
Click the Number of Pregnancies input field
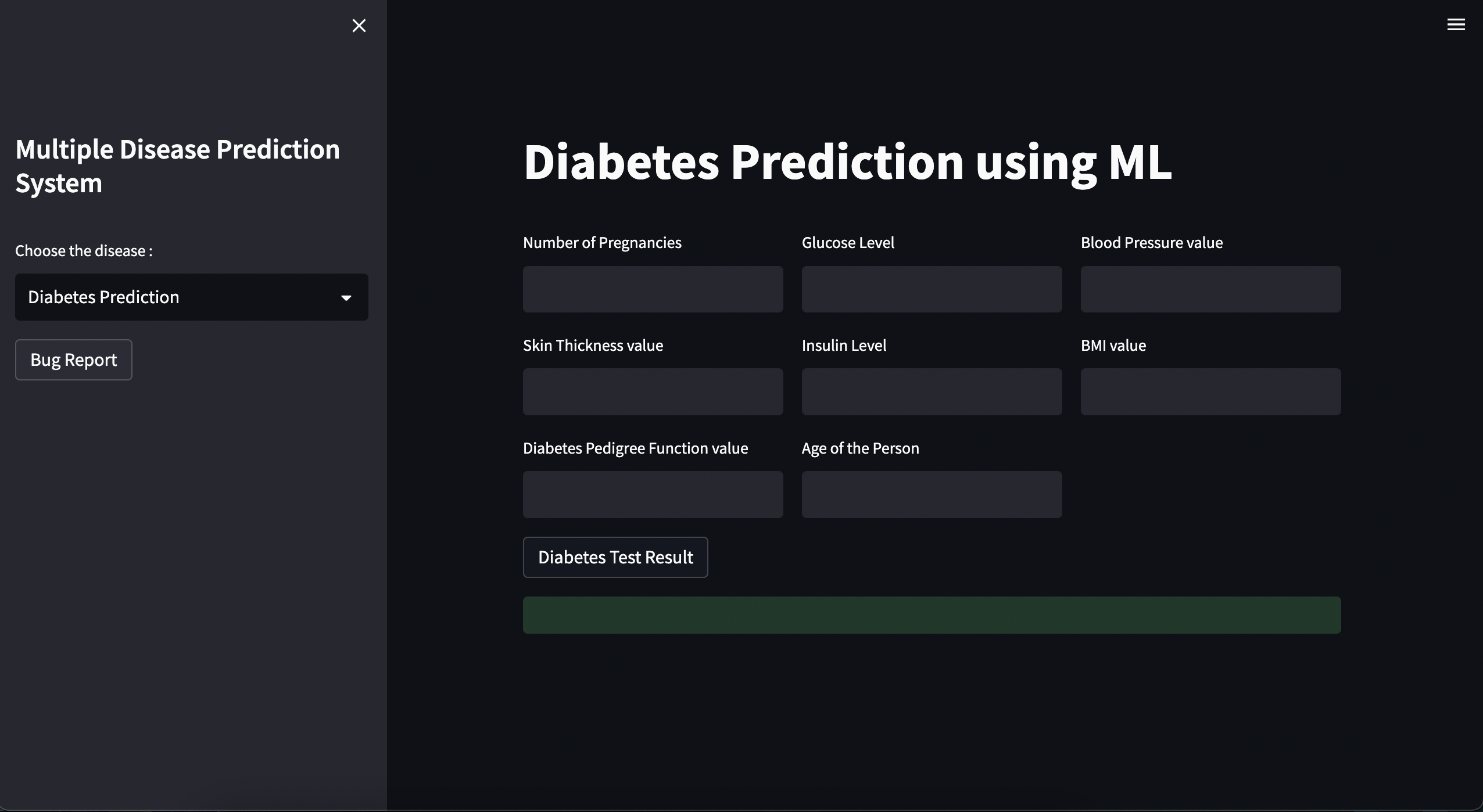[x=652, y=289]
